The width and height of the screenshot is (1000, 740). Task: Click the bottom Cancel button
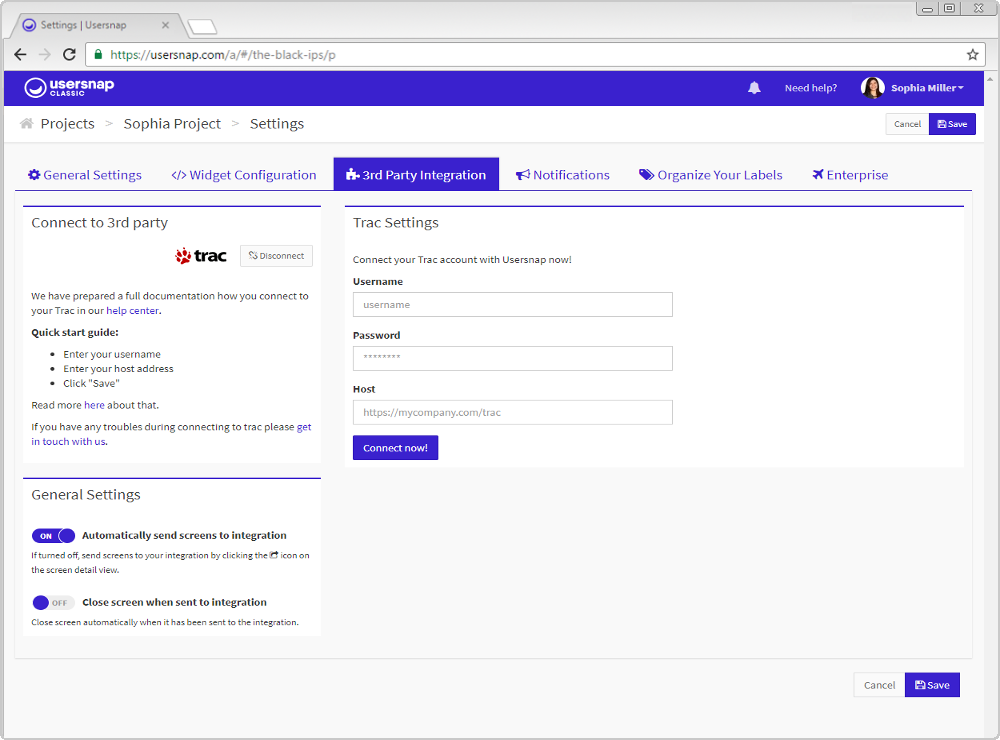[x=879, y=685]
